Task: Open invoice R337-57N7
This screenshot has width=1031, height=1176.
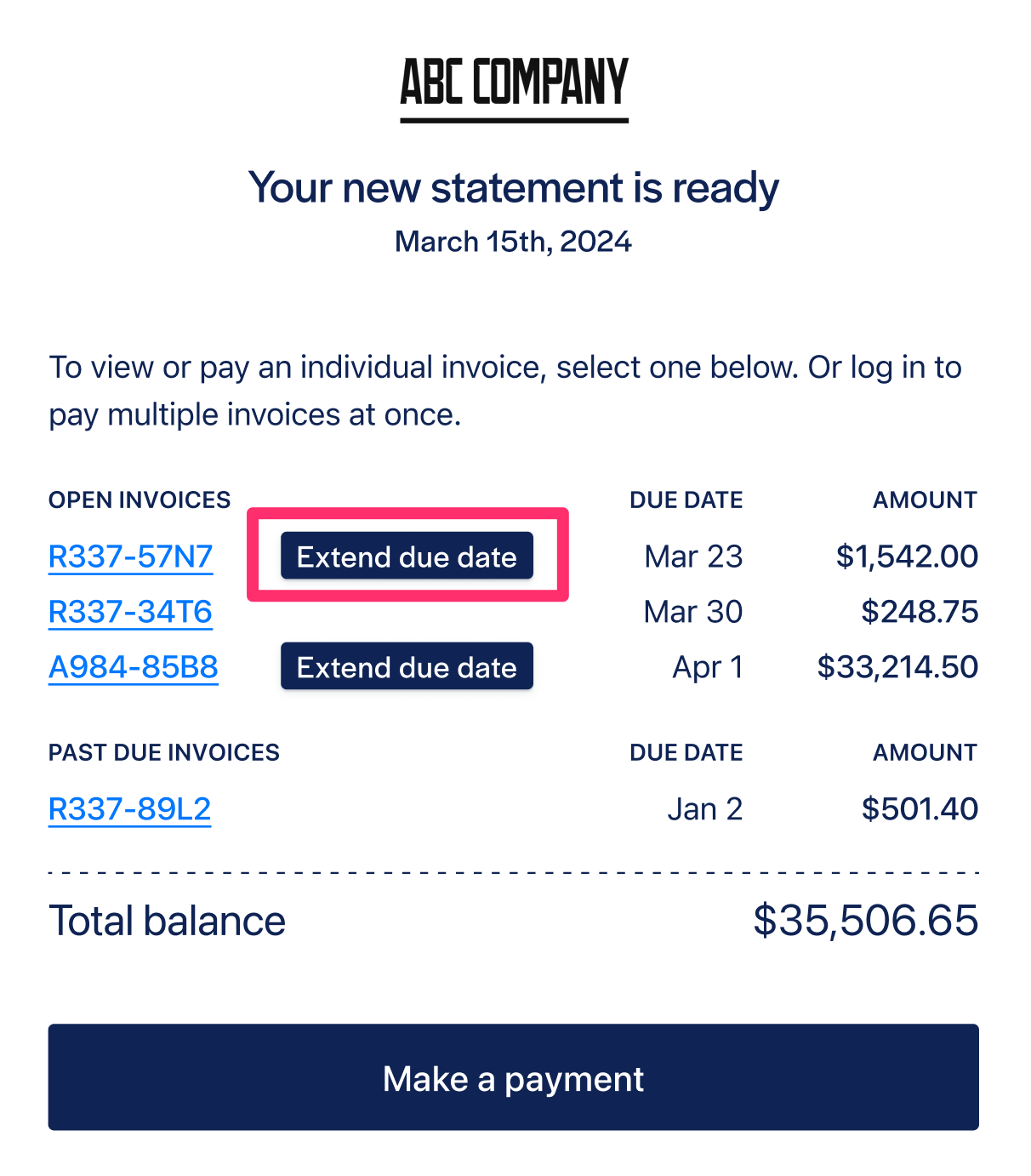Action: point(130,557)
